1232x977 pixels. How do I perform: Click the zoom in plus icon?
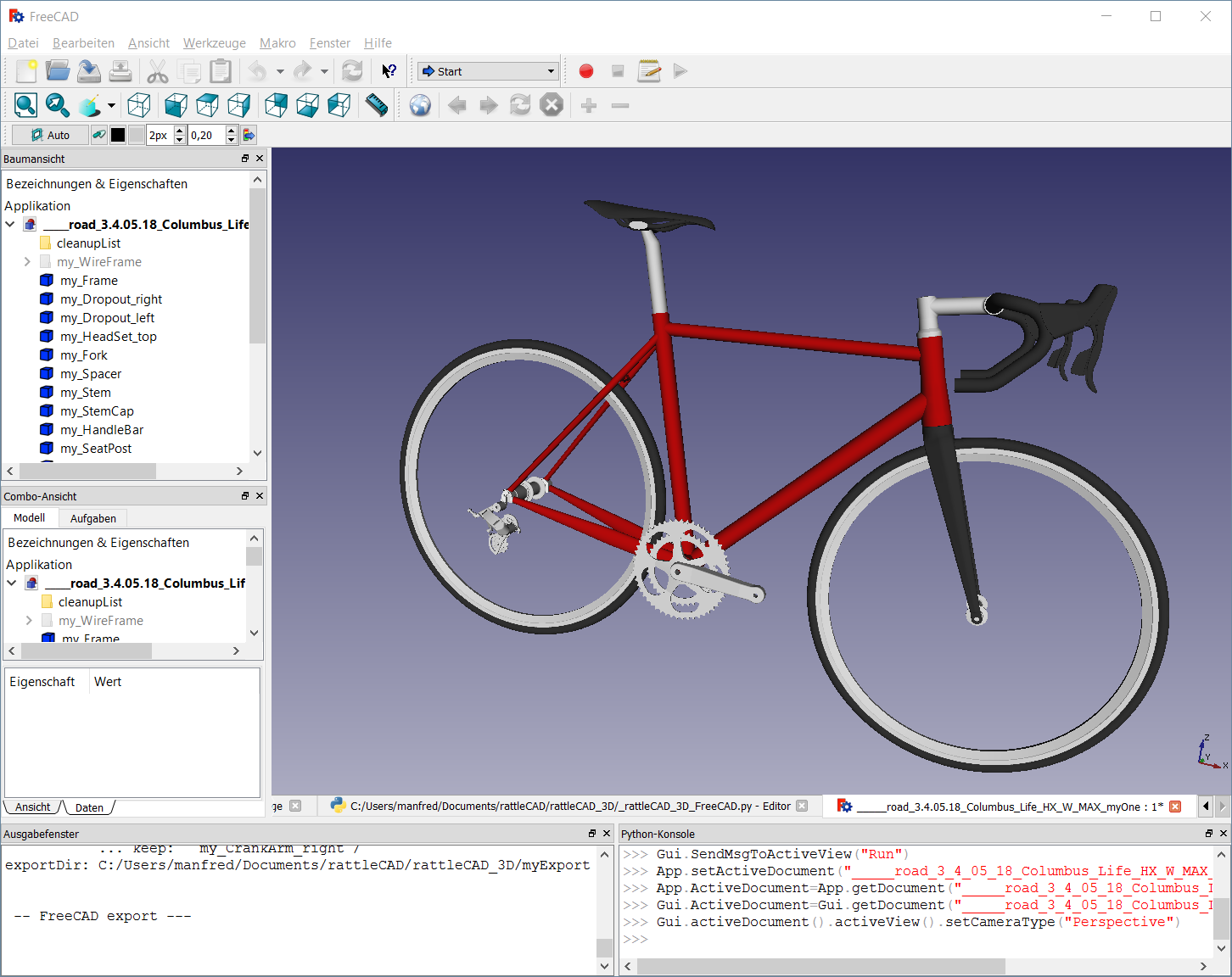click(x=589, y=105)
